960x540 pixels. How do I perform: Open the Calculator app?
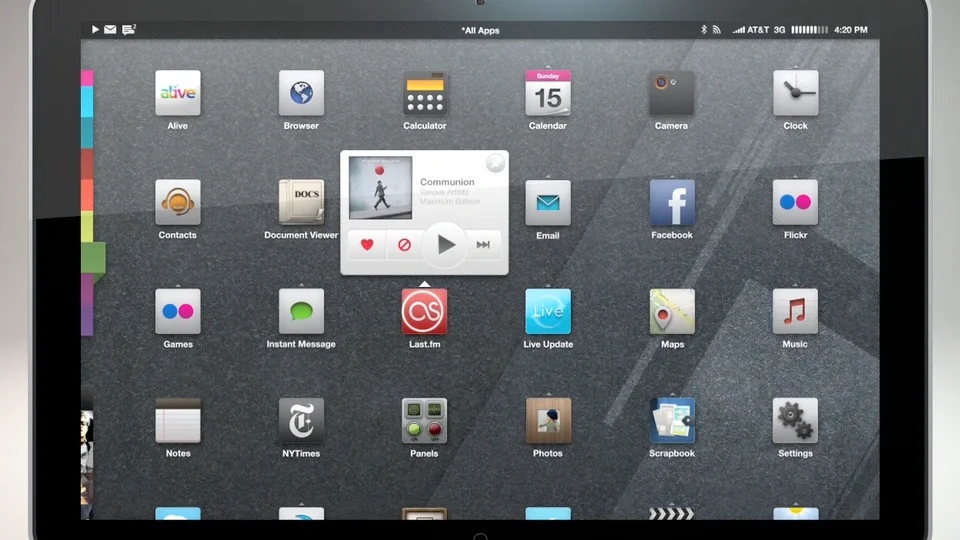click(425, 93)
